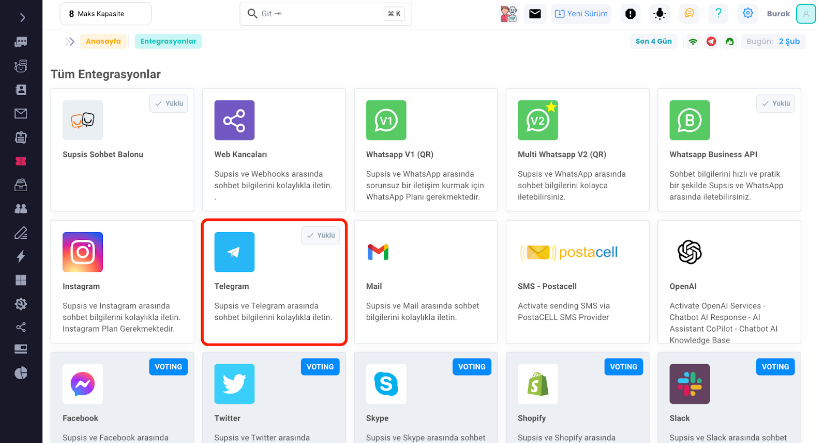Open the gear settings icon in sidebar
The image size is (821, 443).
coord(21,304)
